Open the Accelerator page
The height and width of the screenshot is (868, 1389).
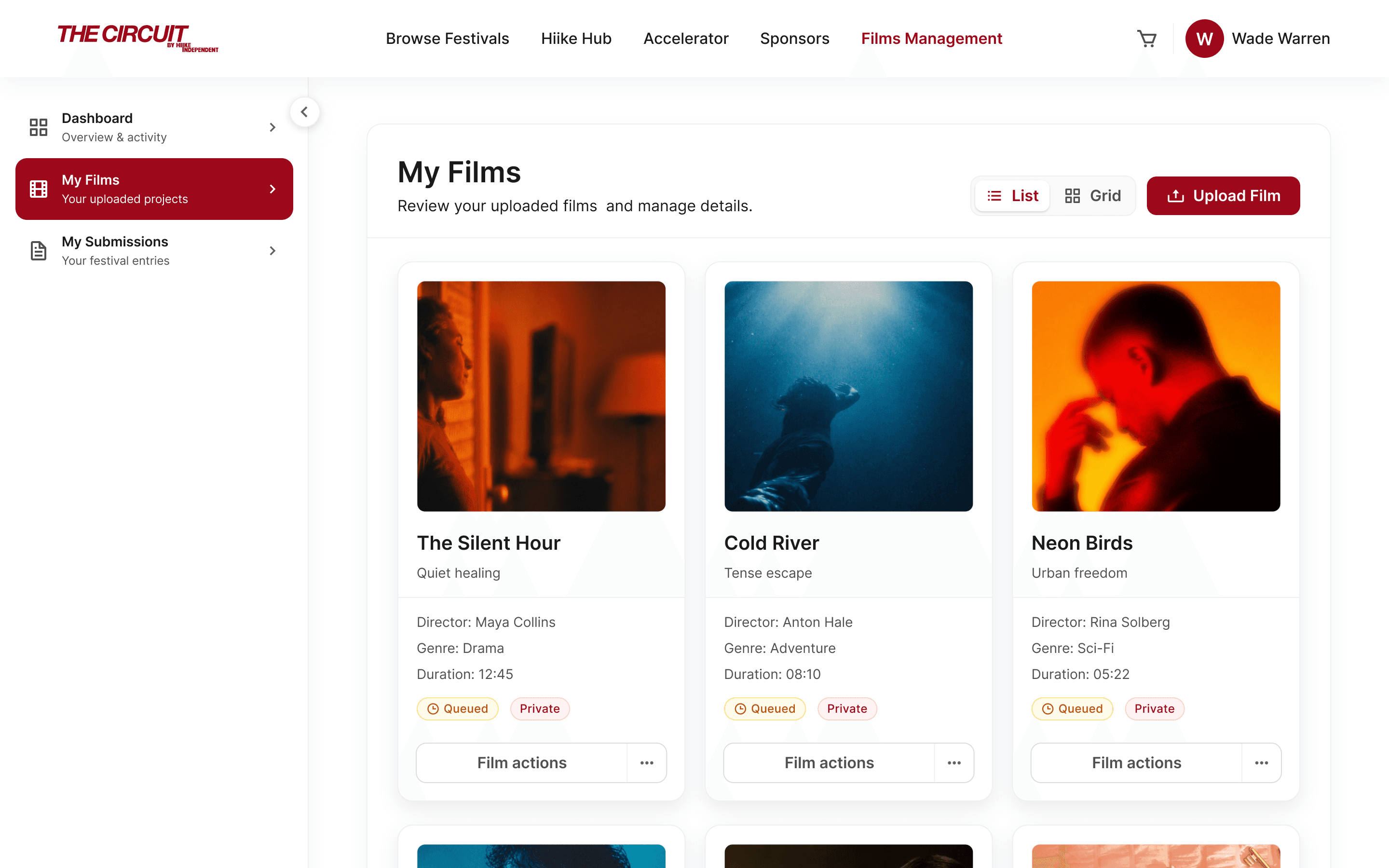click(686, 39)
